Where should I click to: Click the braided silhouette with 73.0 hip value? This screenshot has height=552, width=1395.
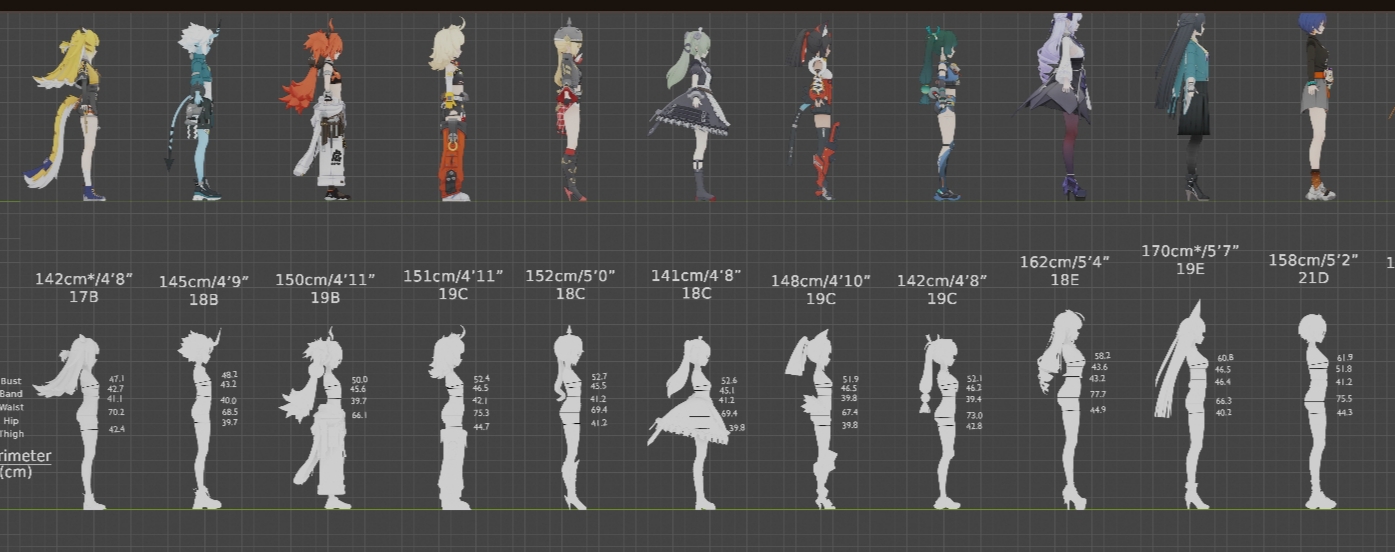coord(942,421)
